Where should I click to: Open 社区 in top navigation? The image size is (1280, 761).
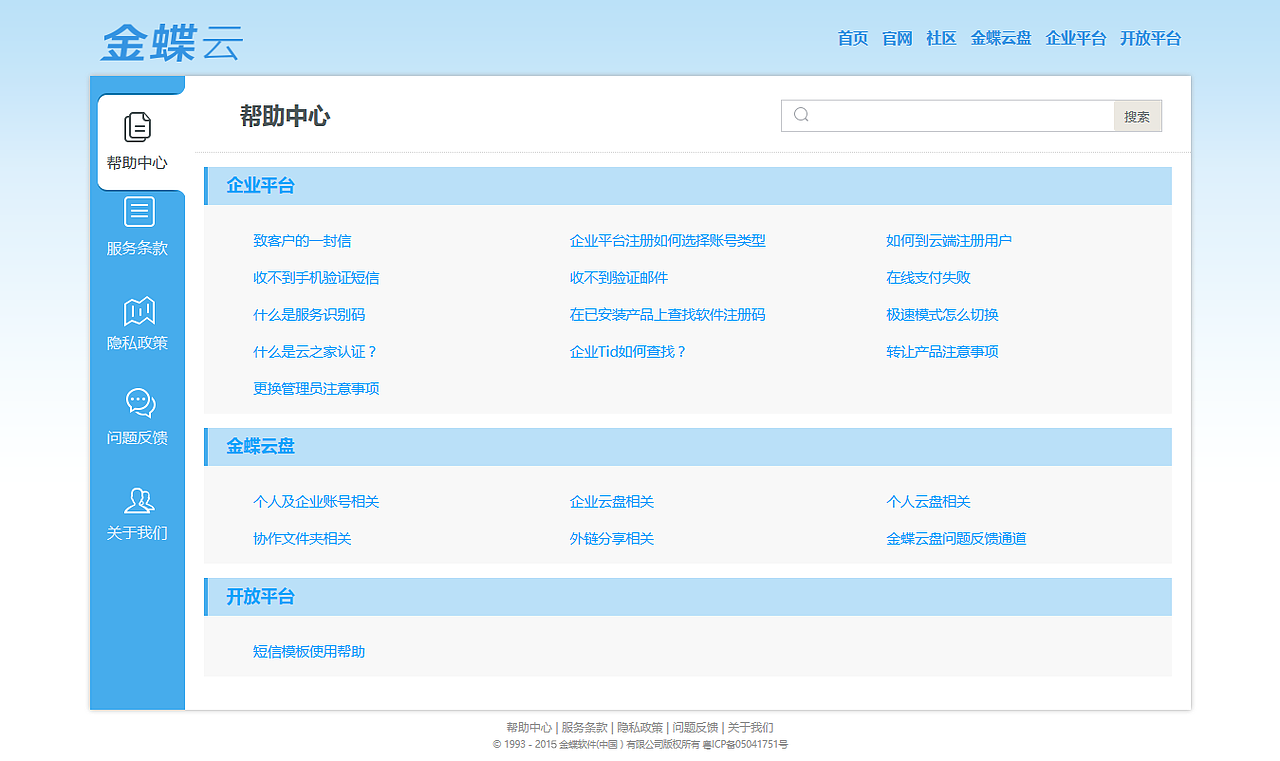coord(941,39)
